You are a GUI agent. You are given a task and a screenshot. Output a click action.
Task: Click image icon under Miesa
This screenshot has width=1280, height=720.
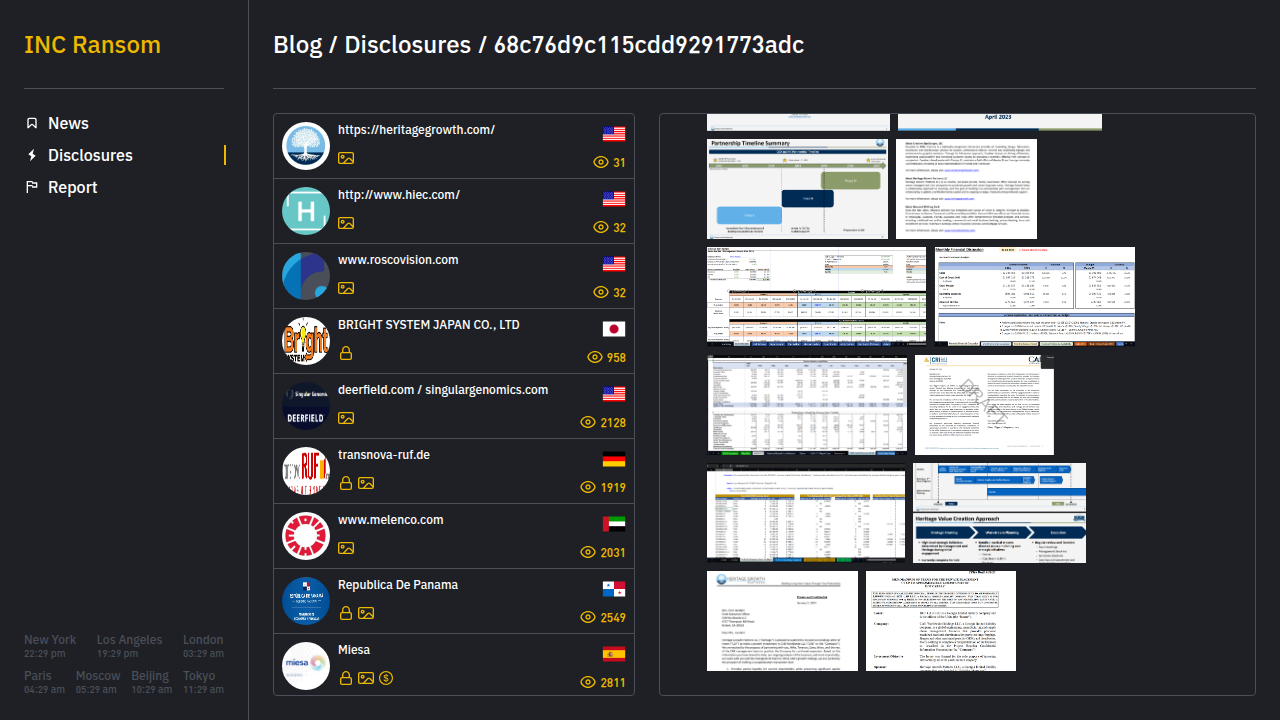click(x=366, y=678)
